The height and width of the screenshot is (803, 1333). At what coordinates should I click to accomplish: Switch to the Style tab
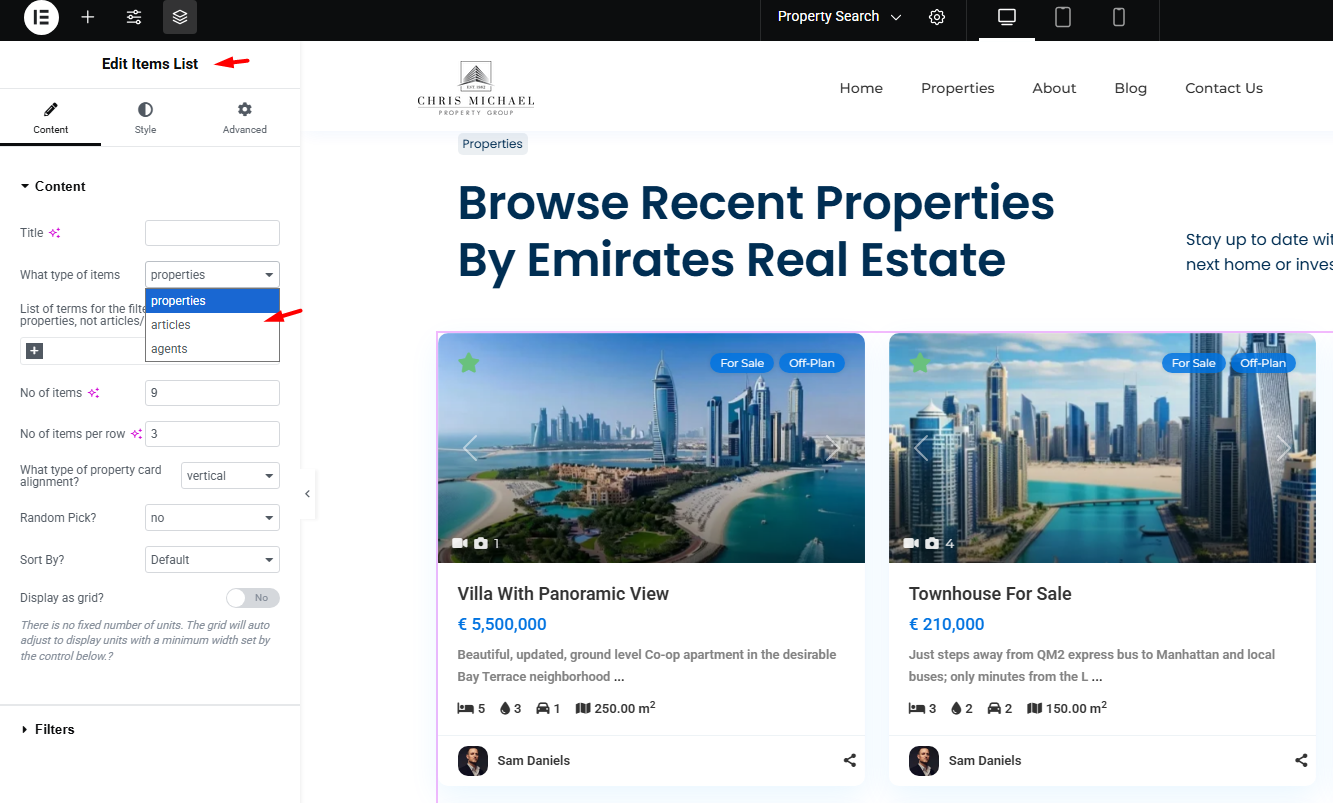tap(146, 117)
